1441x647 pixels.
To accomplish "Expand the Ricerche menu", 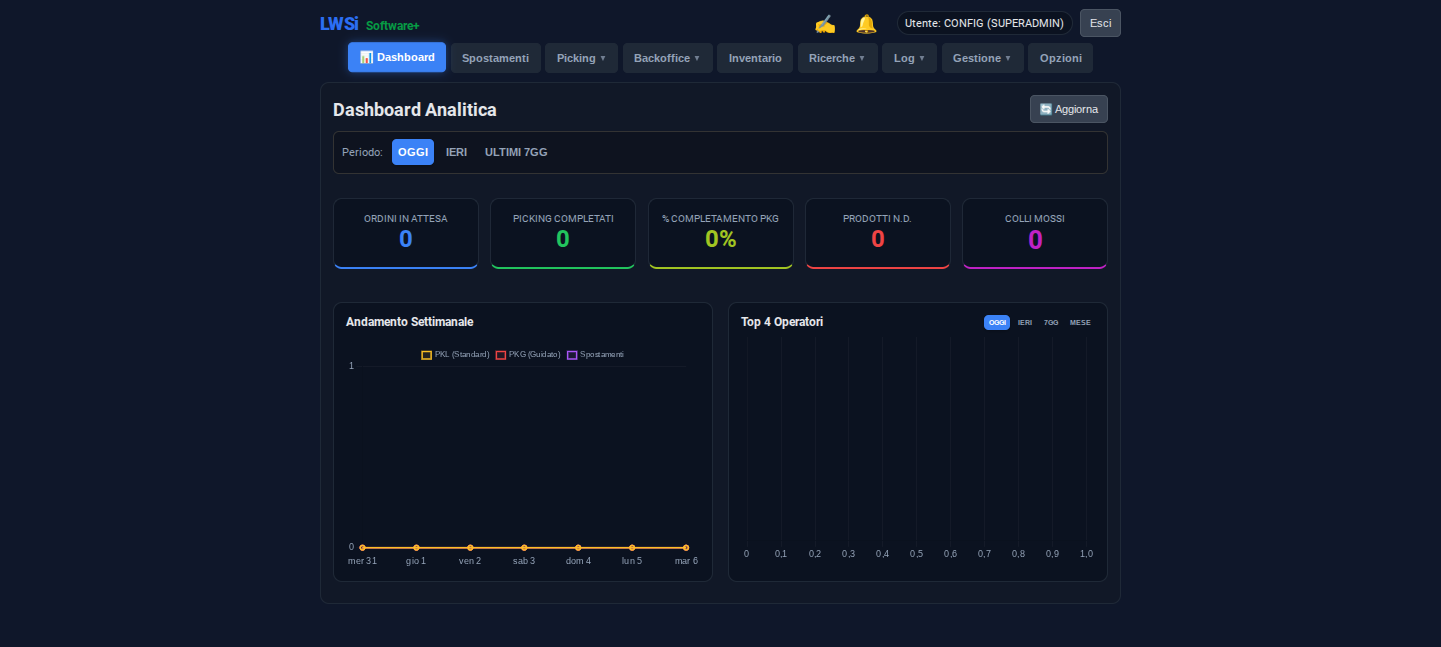I will pyautogui.click(x=837, y=58).
